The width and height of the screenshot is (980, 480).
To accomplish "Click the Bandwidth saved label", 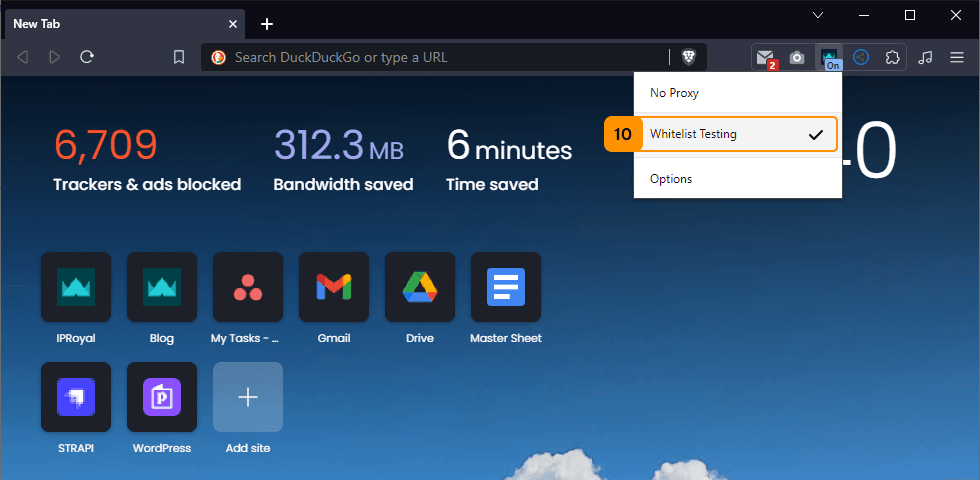I will coord(343,184).
